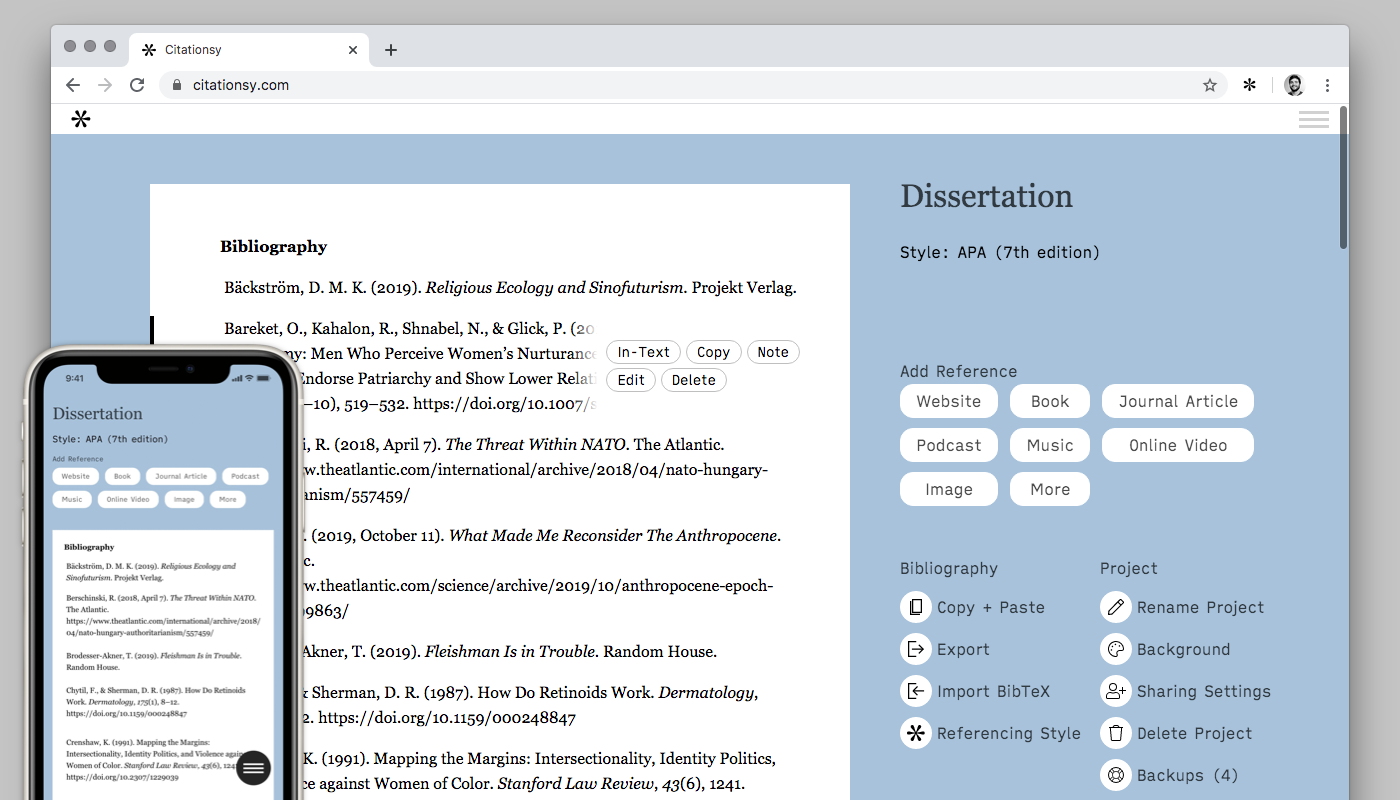Image resolution: width=1400 pixels, height=800 pixels.
Task: Open Export via the arrow icon
Action: pos(915,649)
